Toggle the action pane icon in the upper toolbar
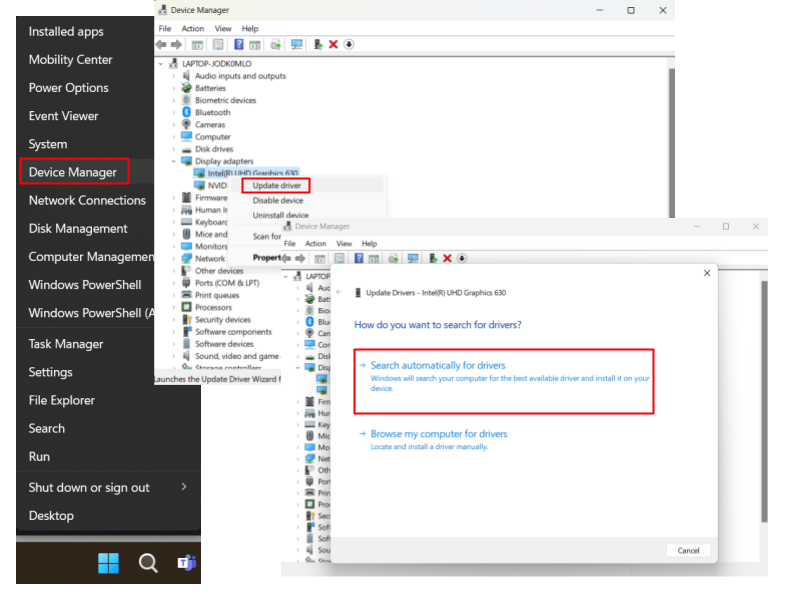This screenshot has width=800, height=600. click(255, 45)
